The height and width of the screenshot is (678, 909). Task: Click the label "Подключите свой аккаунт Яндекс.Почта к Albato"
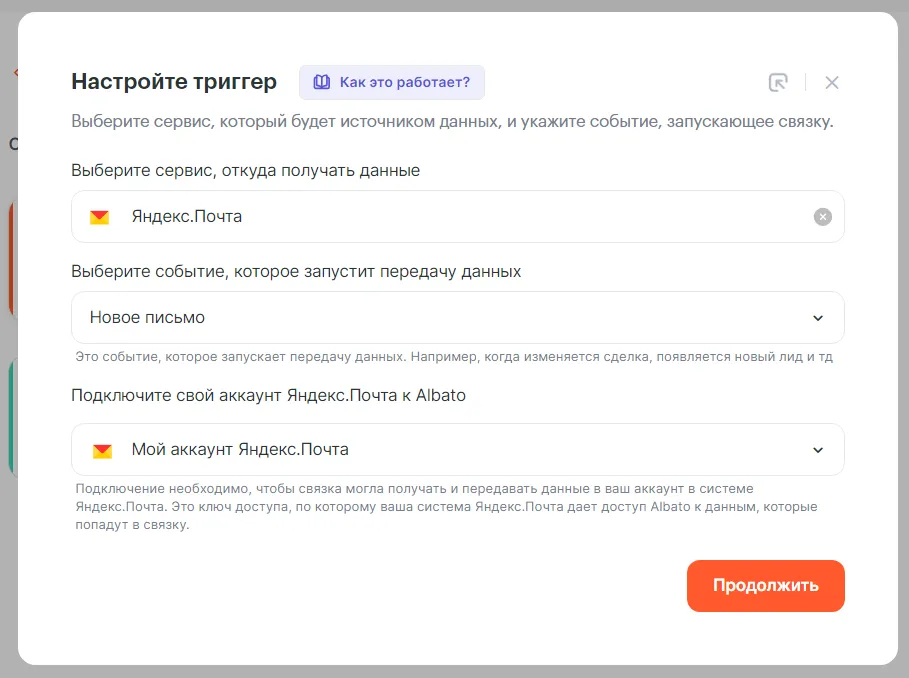(268, 395)
